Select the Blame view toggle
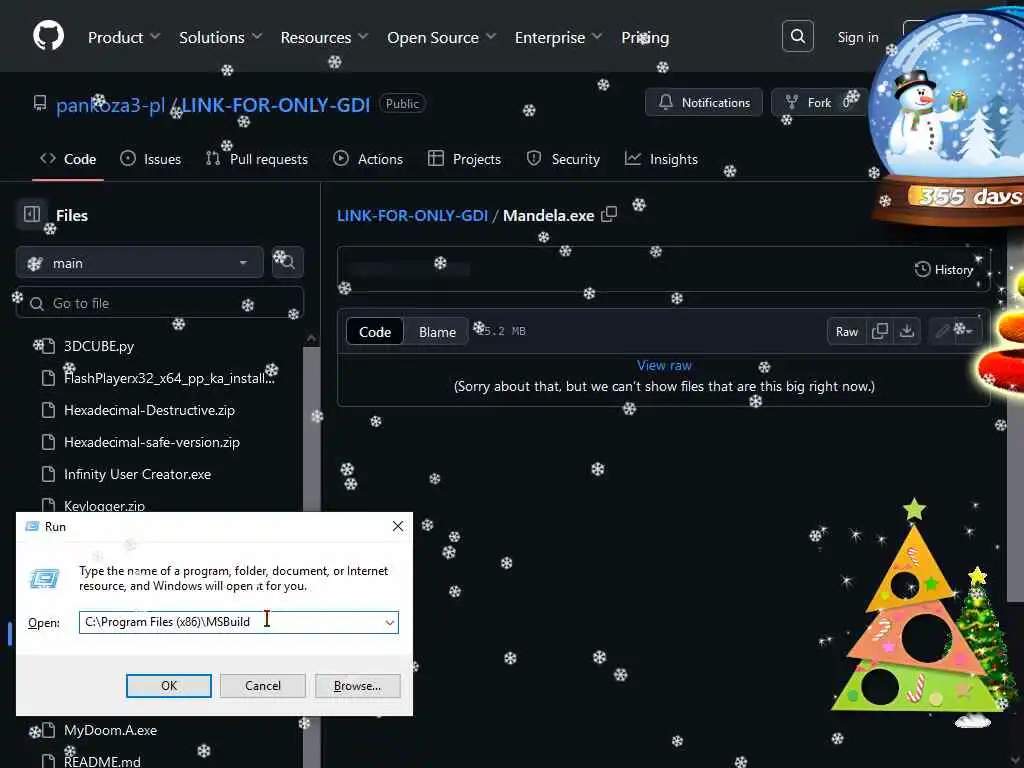 pos(437,332)
